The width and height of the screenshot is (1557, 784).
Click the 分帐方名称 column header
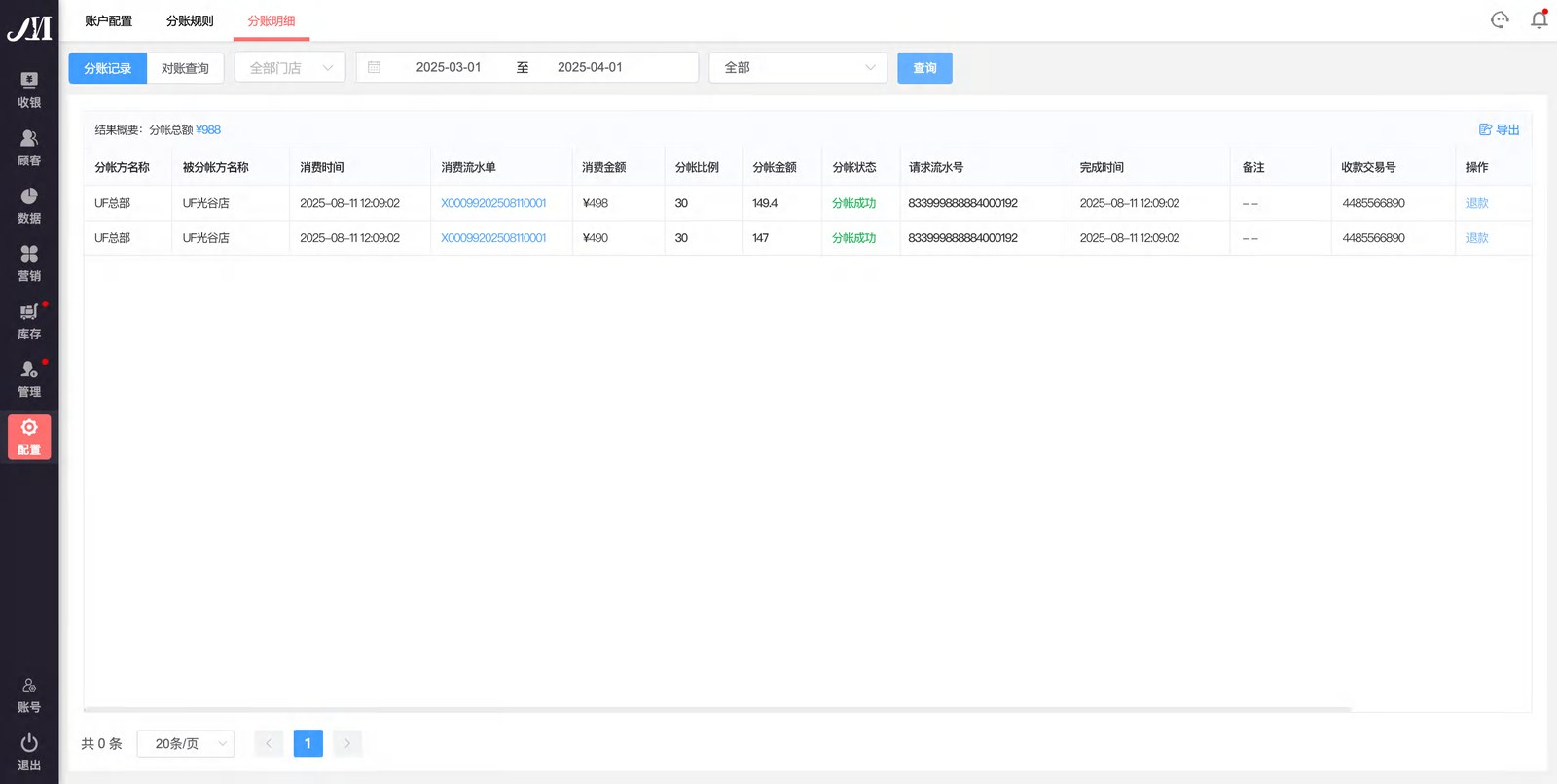(123, 167)
